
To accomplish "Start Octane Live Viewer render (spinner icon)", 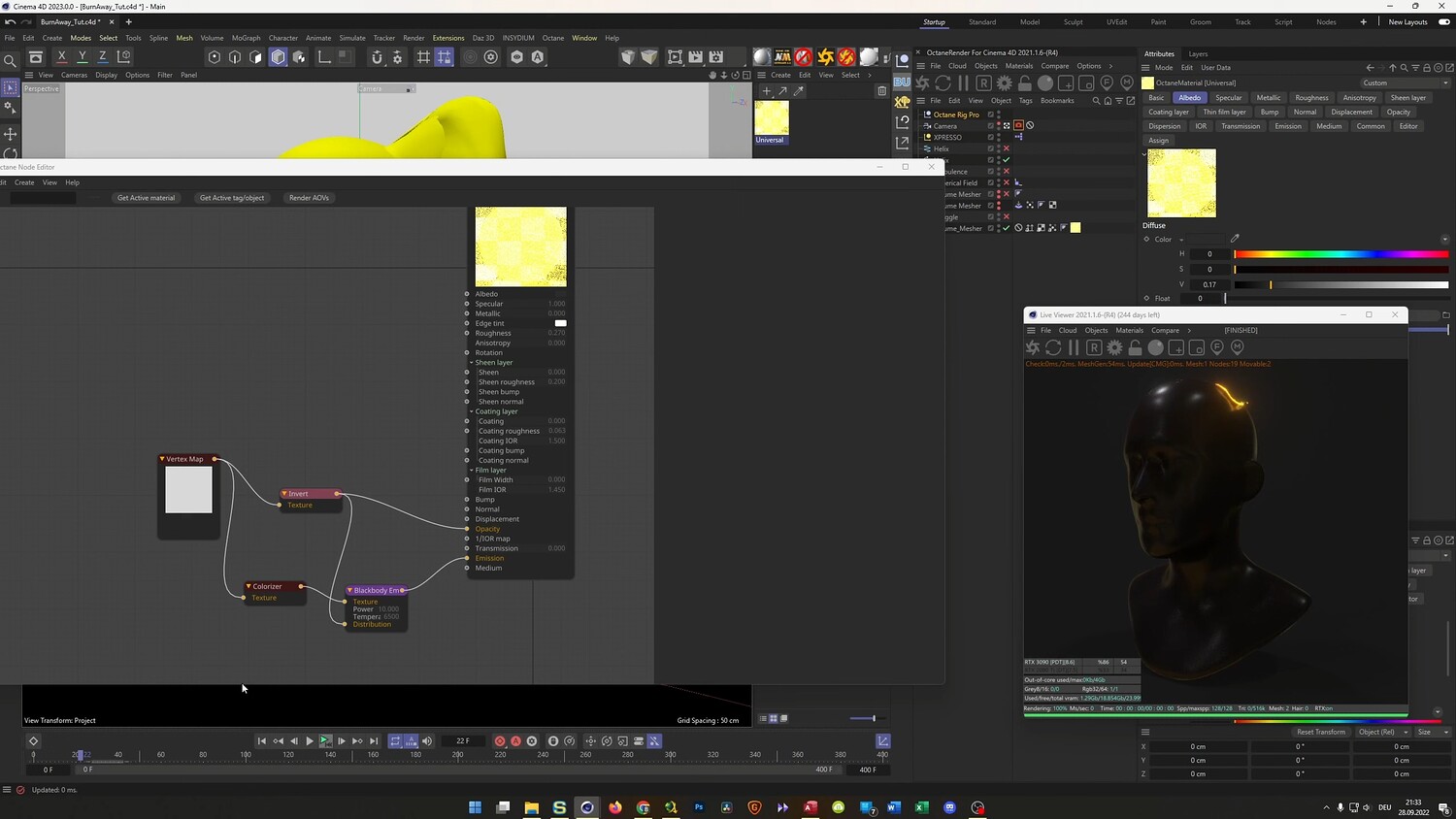I will pos(1032,347).
